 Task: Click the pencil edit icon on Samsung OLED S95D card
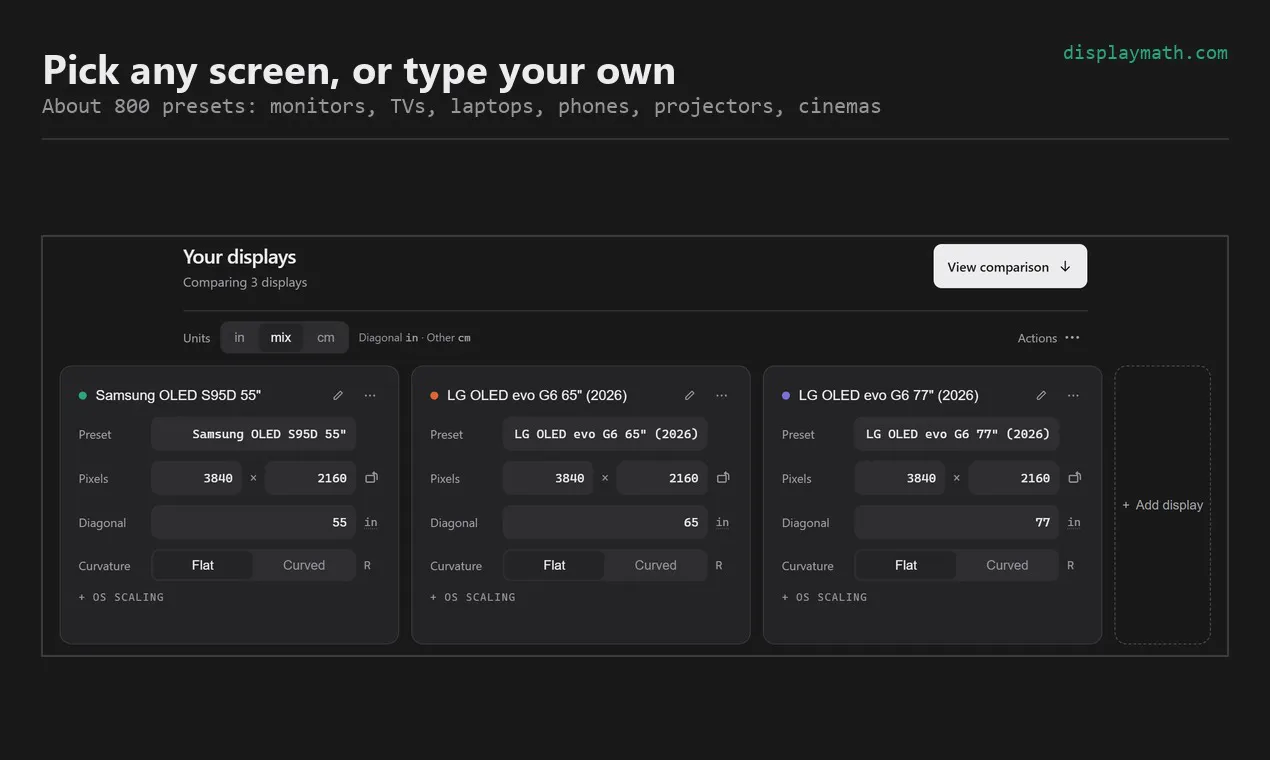click(338, 395)
